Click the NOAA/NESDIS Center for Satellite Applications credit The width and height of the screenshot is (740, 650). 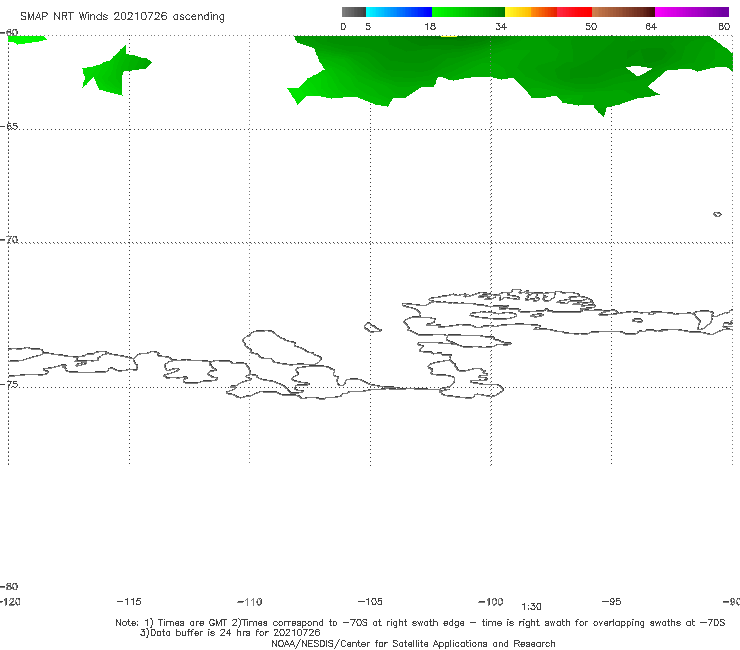pos(413,643)
